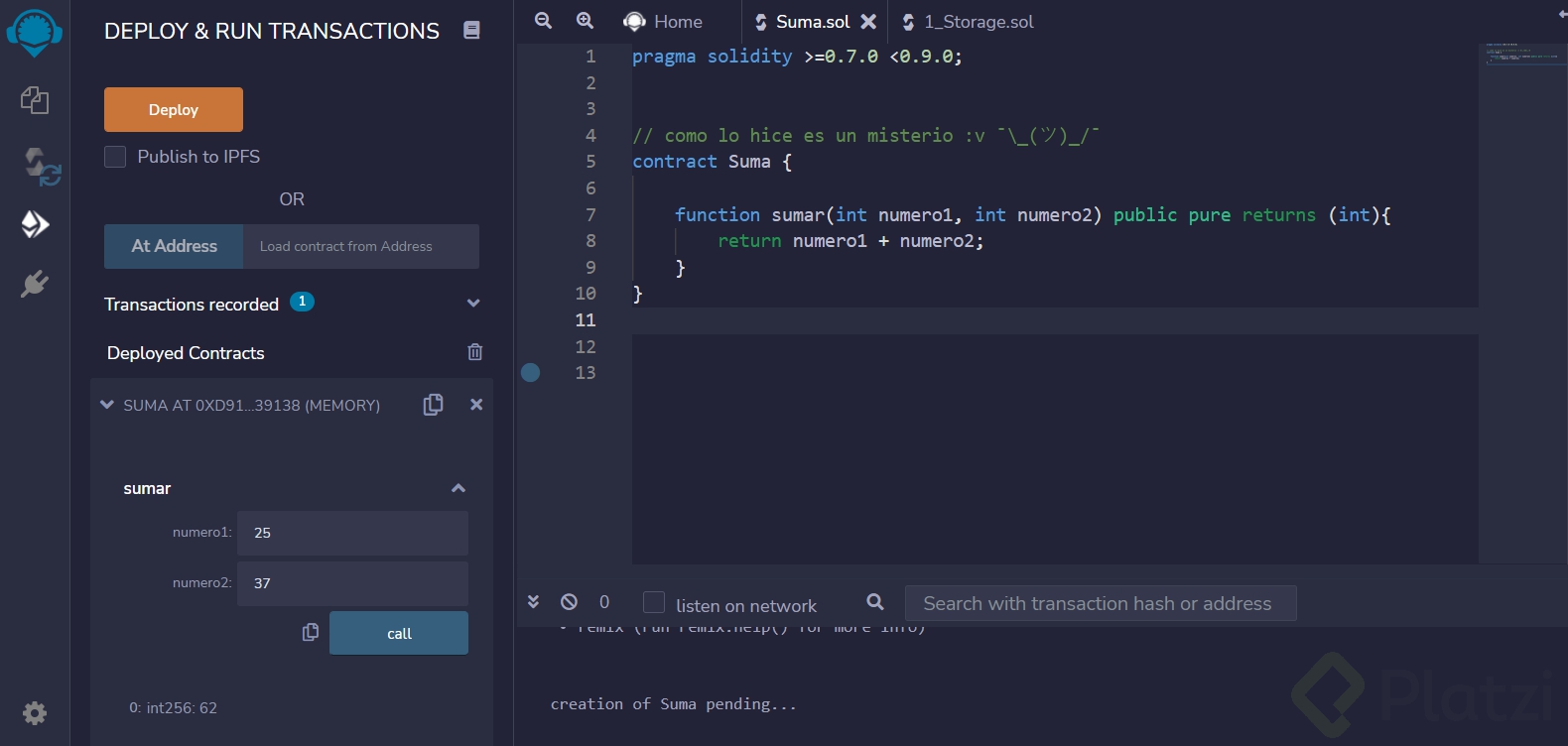Switch to the Home tab
Viewport: 1568px width, 746px height.
pyautogui.click(x=663, y=21)
